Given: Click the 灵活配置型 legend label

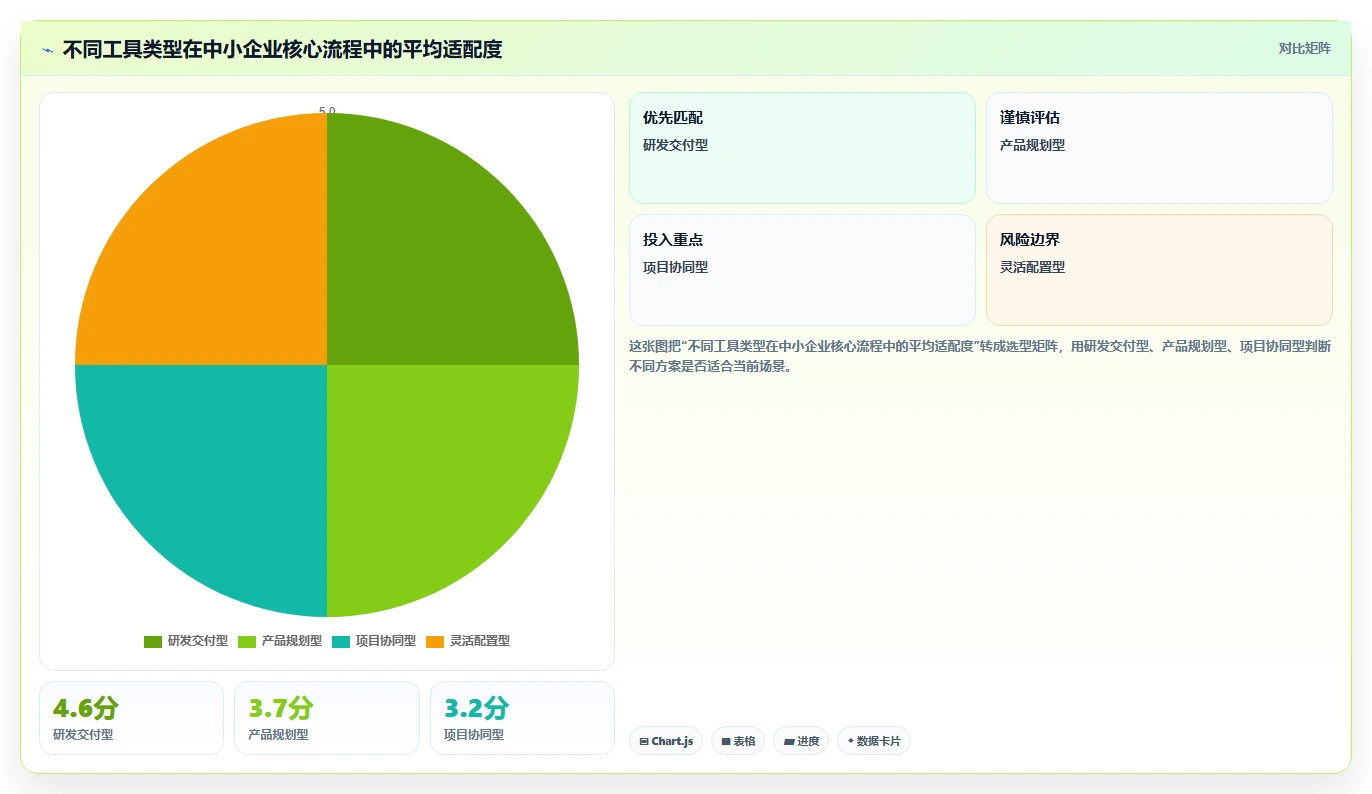Looking at the screenshot, I should click(480, 641).
